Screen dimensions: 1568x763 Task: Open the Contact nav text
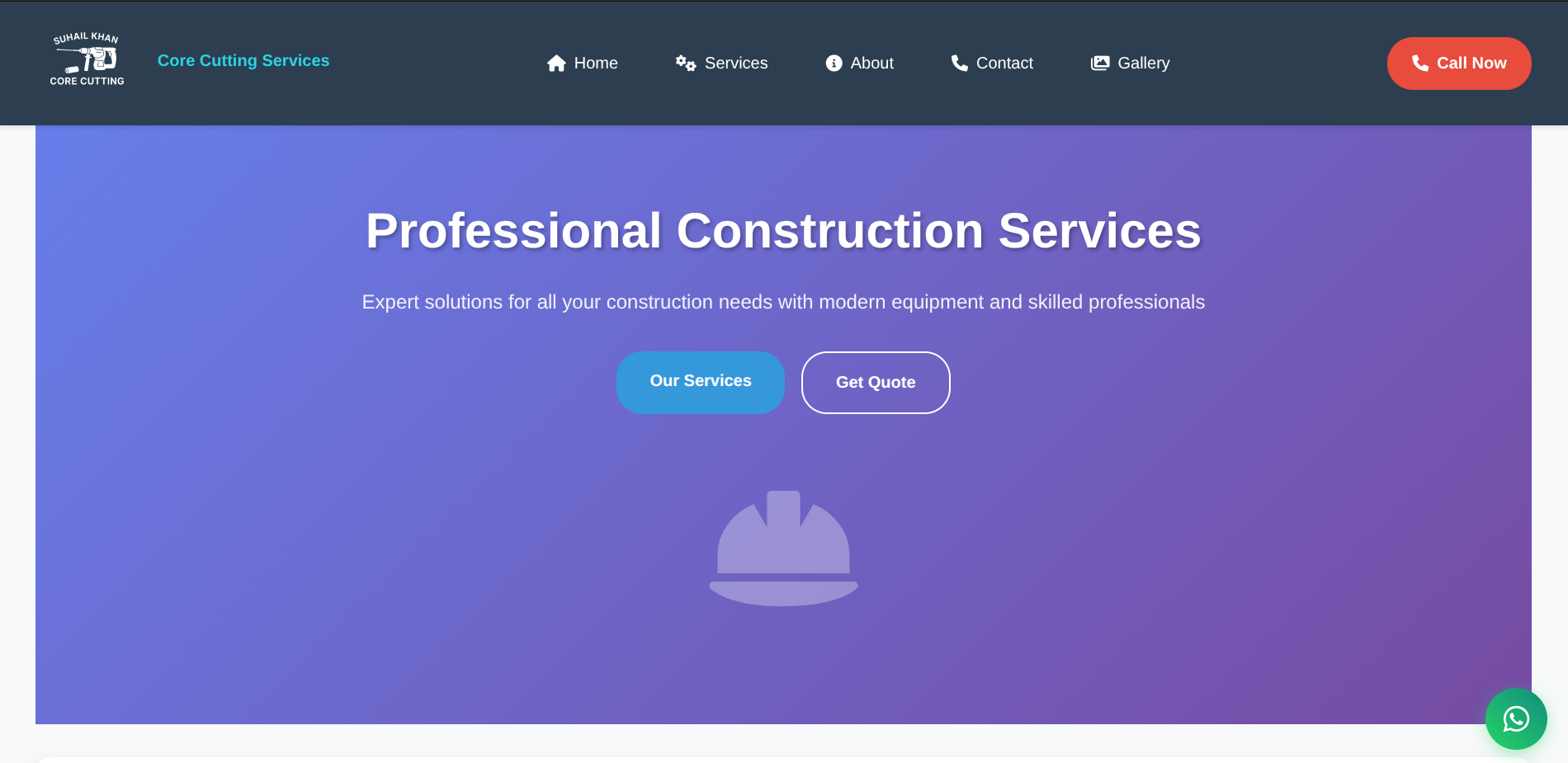(x=1004, y=64)
